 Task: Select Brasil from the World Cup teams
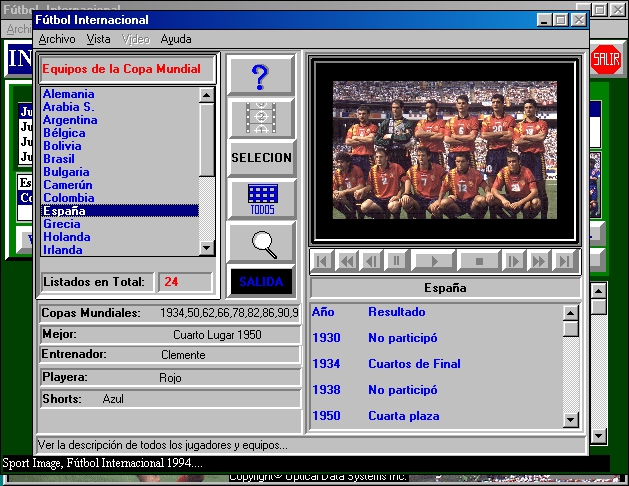[x=59, y=159]
